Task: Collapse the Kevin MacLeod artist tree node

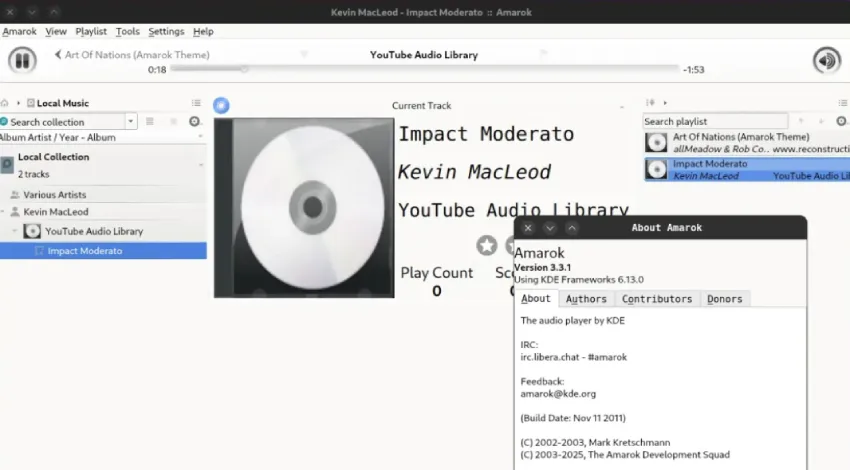Action: tap(4, 212)
